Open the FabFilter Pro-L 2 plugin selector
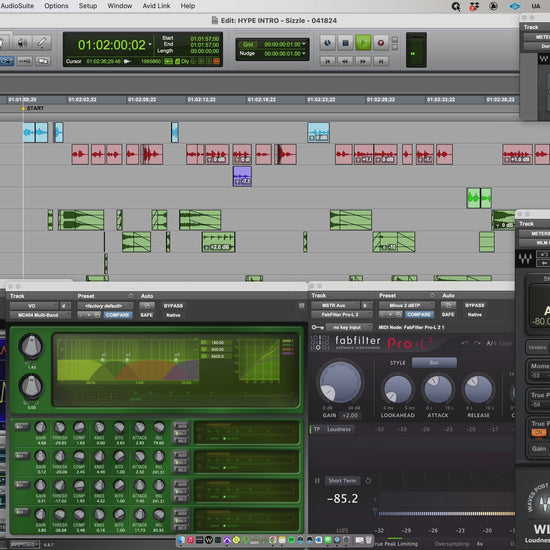Viewport: 550px width, 550px height. point(342,315)
